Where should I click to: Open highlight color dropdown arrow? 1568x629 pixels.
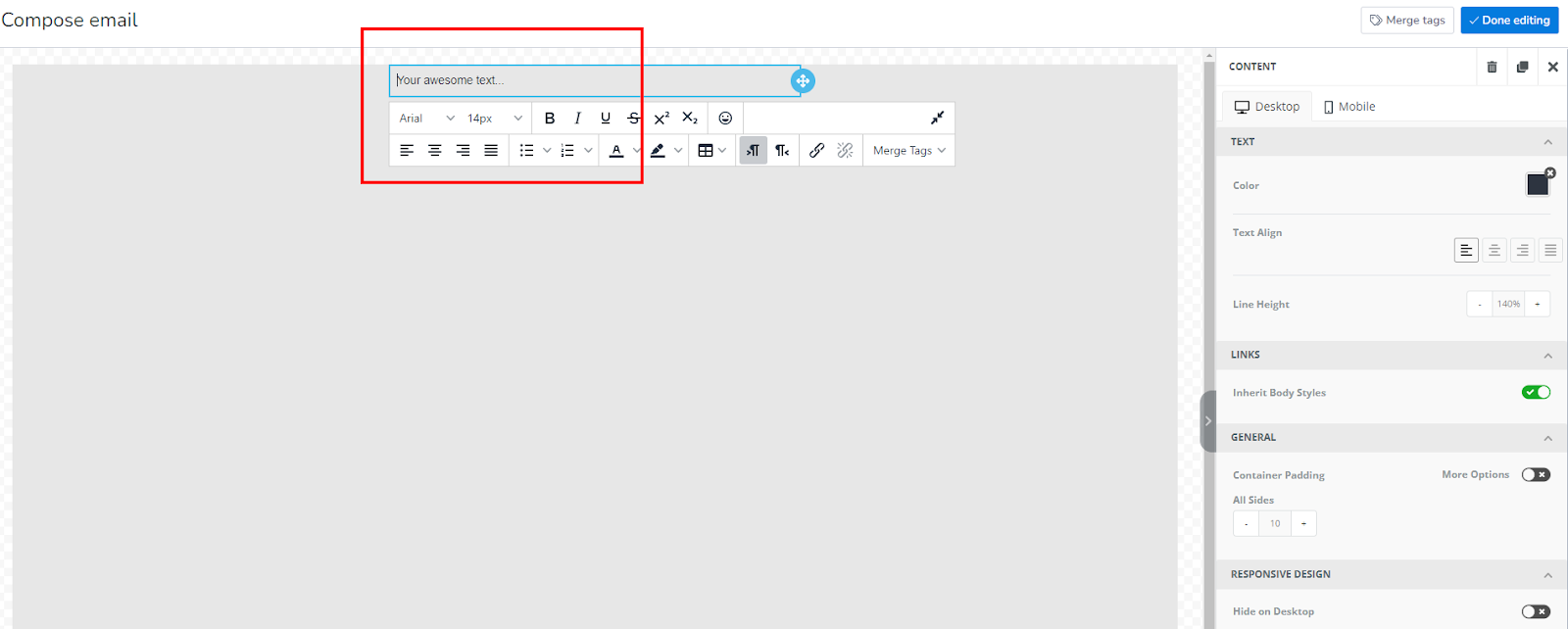(x=678, y=151)
